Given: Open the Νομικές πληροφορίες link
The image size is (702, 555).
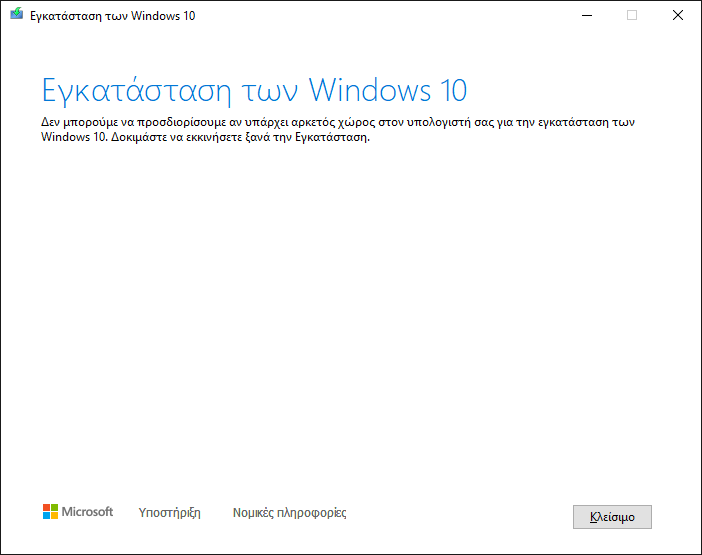Looking at the screenshot, I should (290, 513).
